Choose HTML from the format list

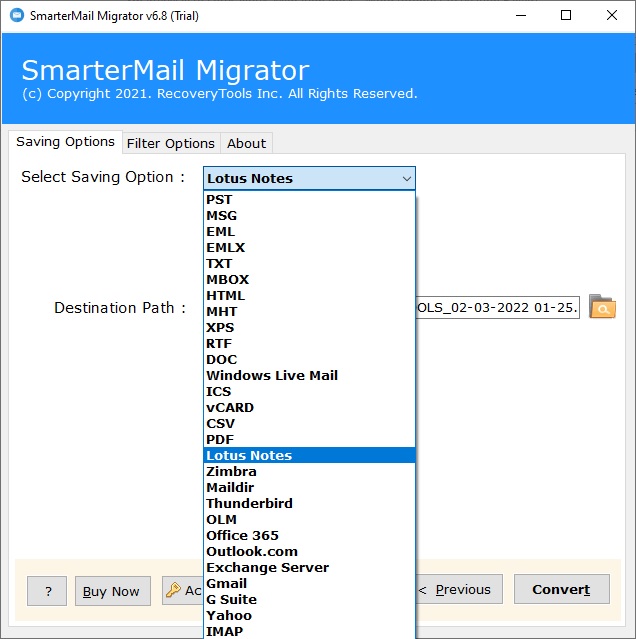coord(309,295)
